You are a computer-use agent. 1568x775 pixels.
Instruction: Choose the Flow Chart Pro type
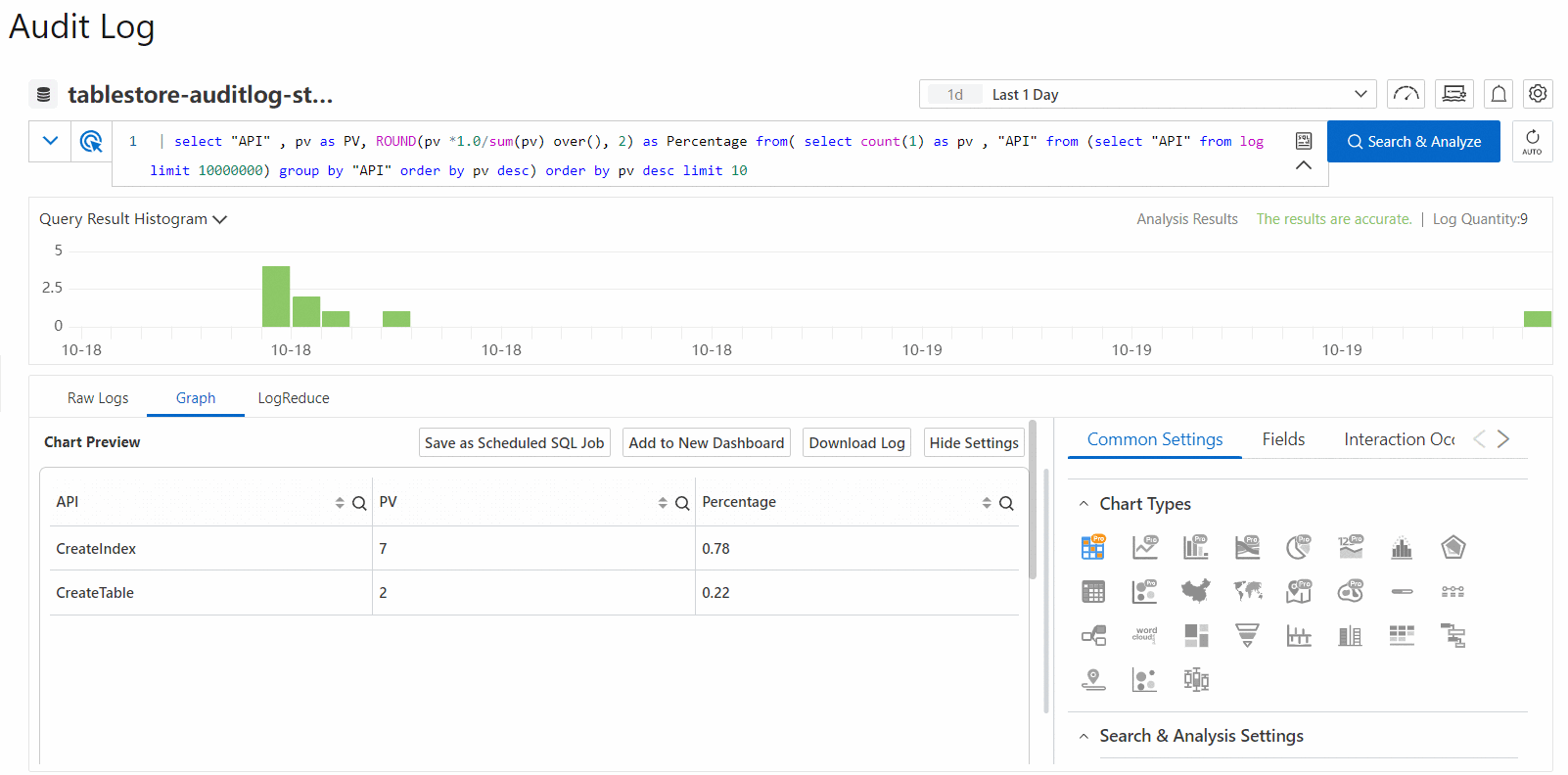click(x=1248, y=547)
